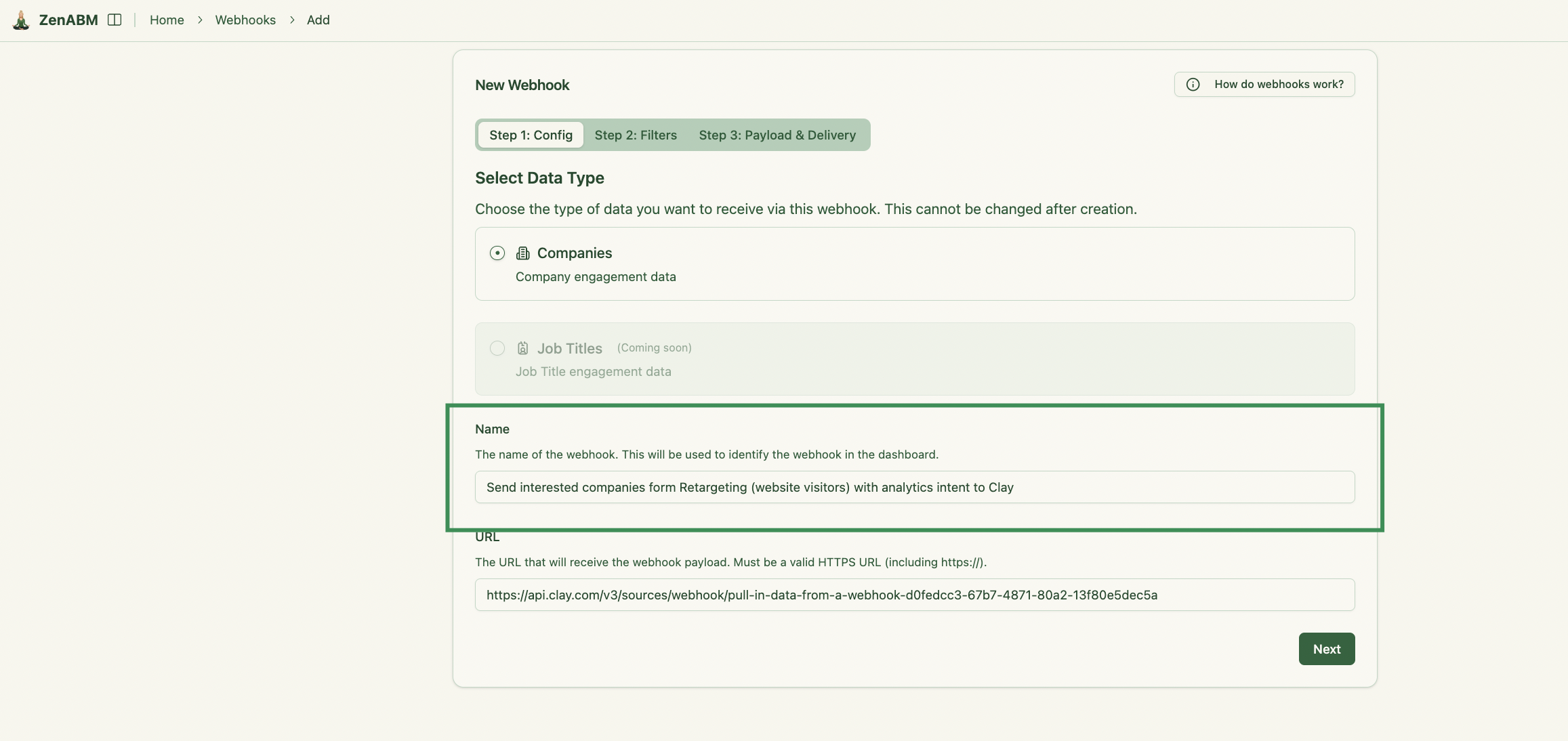The width and height of the screenshot is (1568, 741).
Task: Select the Companies radio button
Action: (x=497, y=253)
